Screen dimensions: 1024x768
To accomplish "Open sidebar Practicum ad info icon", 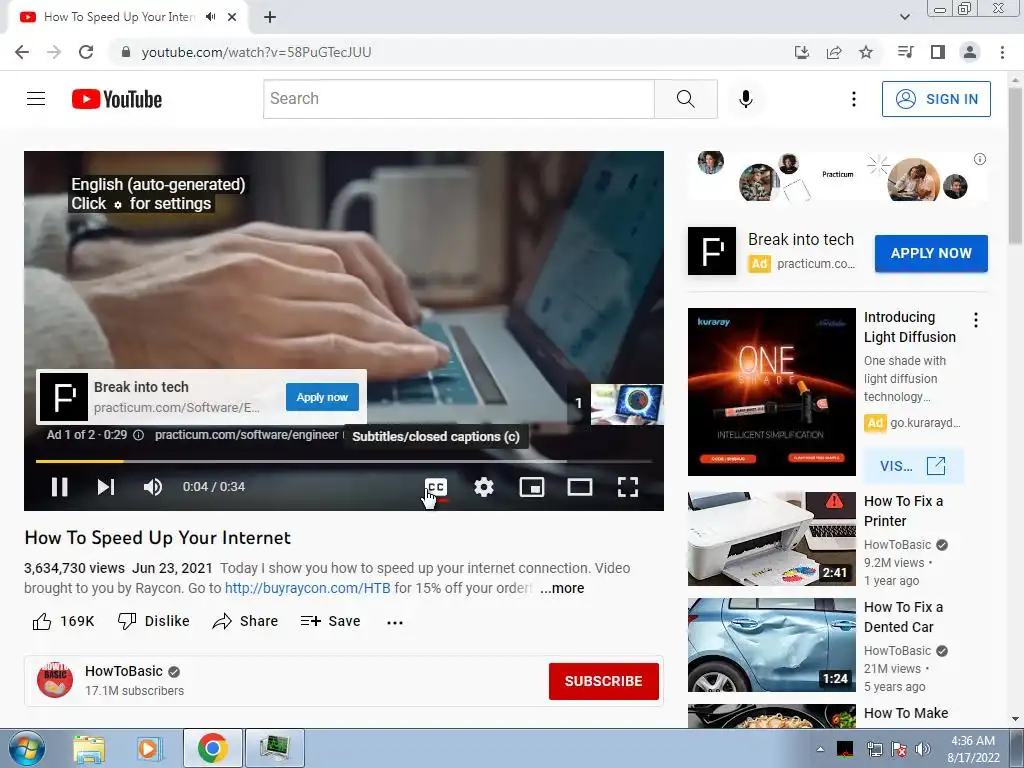I will click(x=980, y=159).
